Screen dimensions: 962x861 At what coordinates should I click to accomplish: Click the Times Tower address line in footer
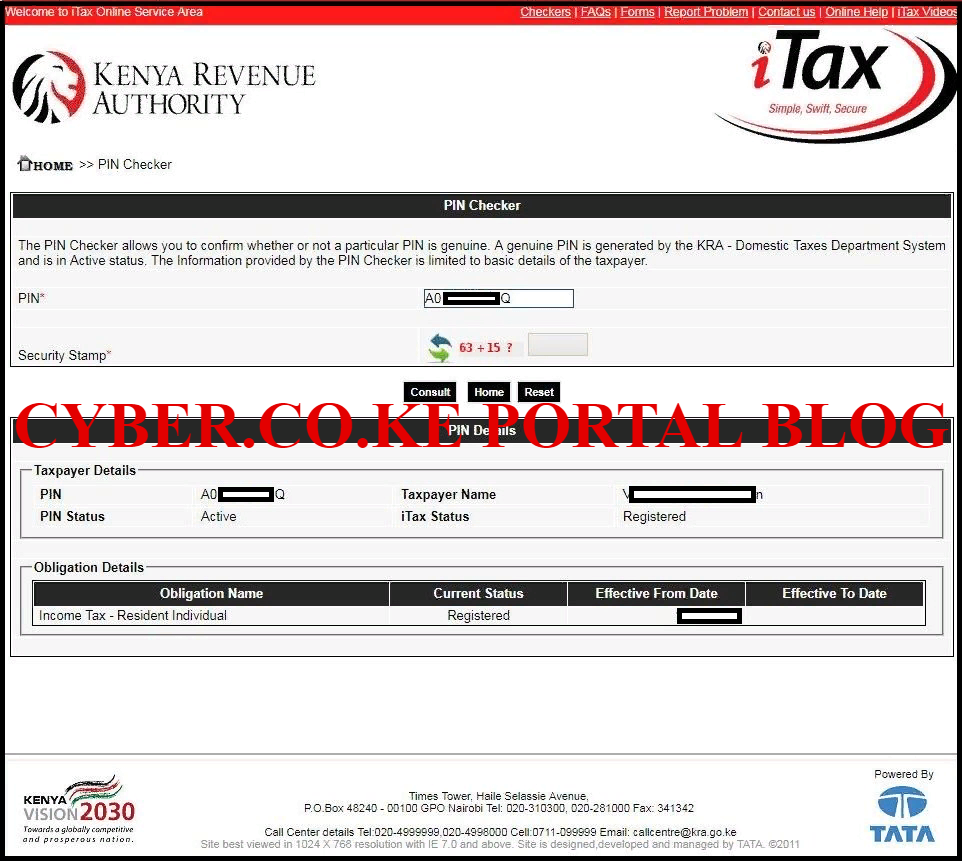498,796
